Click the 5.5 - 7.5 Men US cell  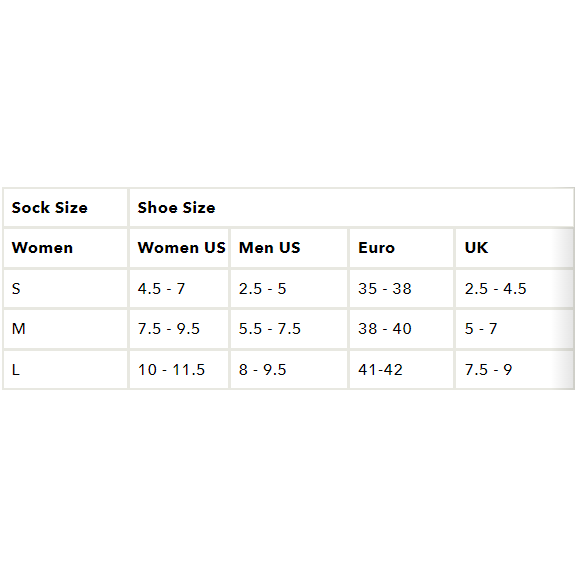click(x=289, y=329)
